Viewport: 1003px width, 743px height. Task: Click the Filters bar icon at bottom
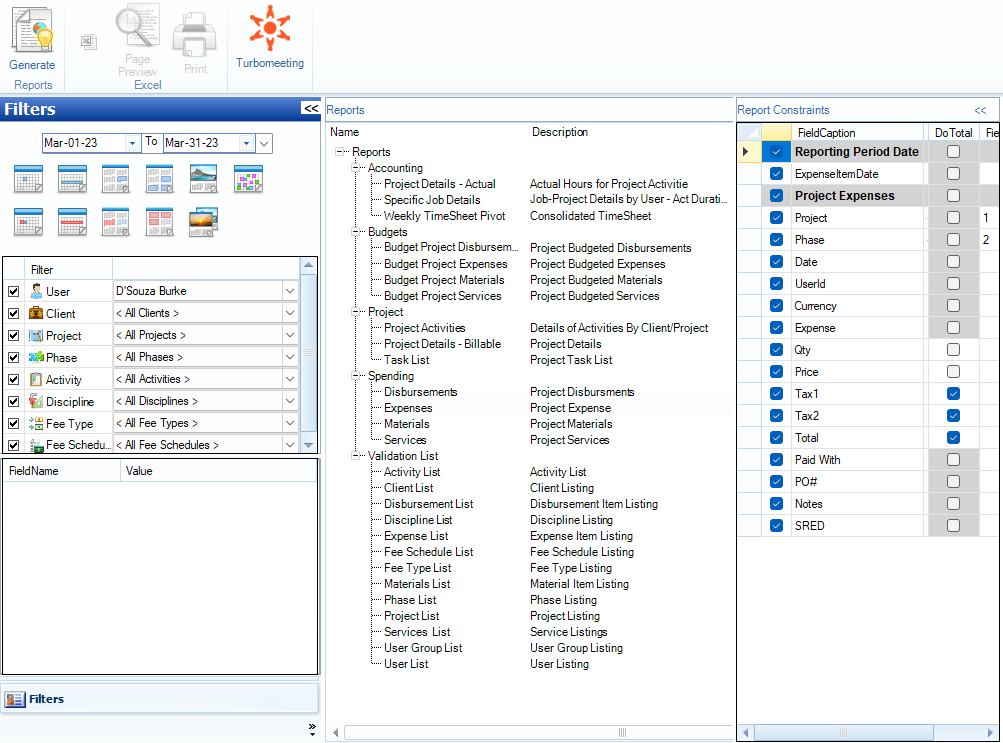pos(15,699)
